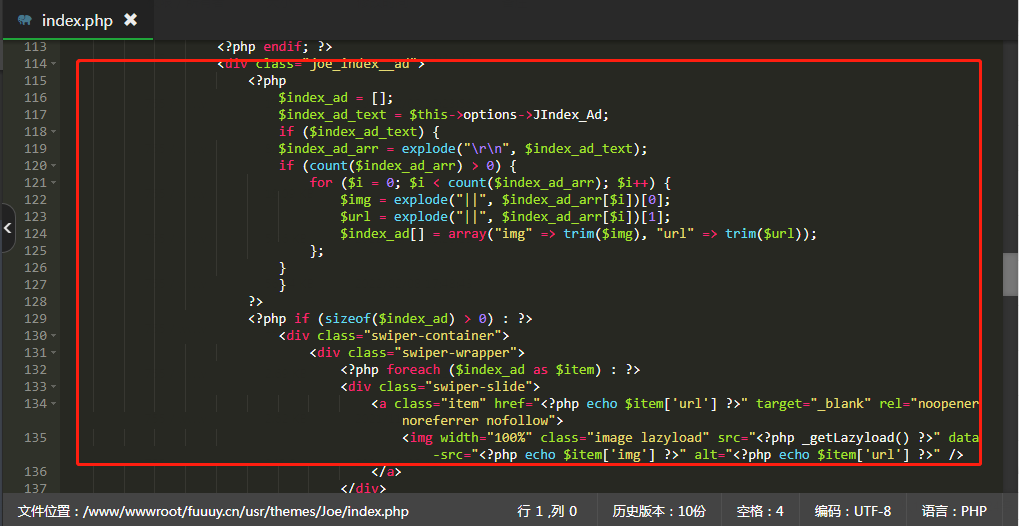
Task: Click the PHP elephant icon on the index.php tab
Action: tap(24, 20)
